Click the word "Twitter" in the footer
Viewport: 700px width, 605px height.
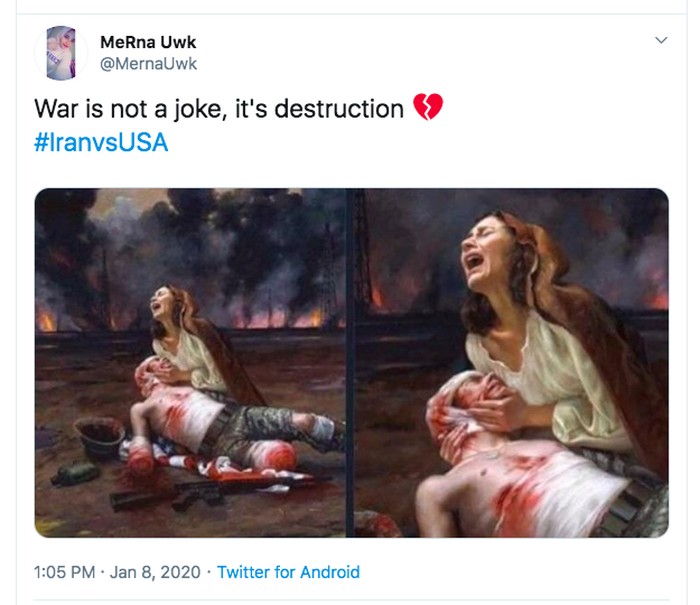(244, 573)
